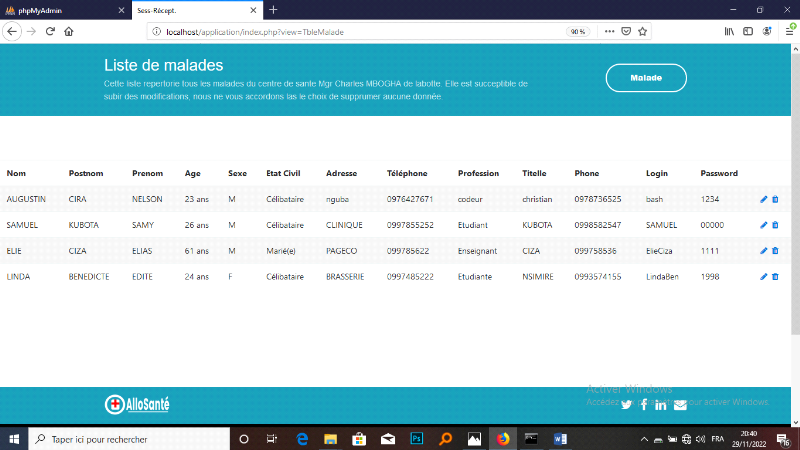Click the Password column header
Screen dimensions: 800x450
tap(719, 173)
